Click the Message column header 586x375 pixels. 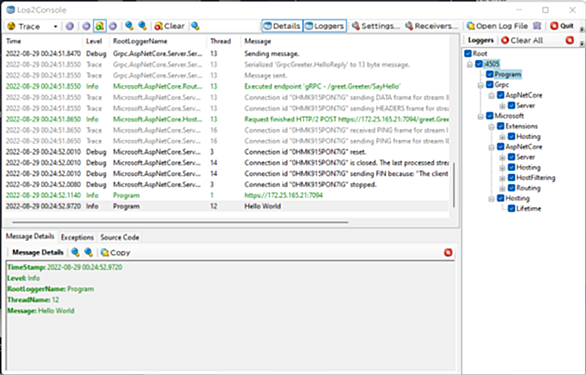[346, 41]
